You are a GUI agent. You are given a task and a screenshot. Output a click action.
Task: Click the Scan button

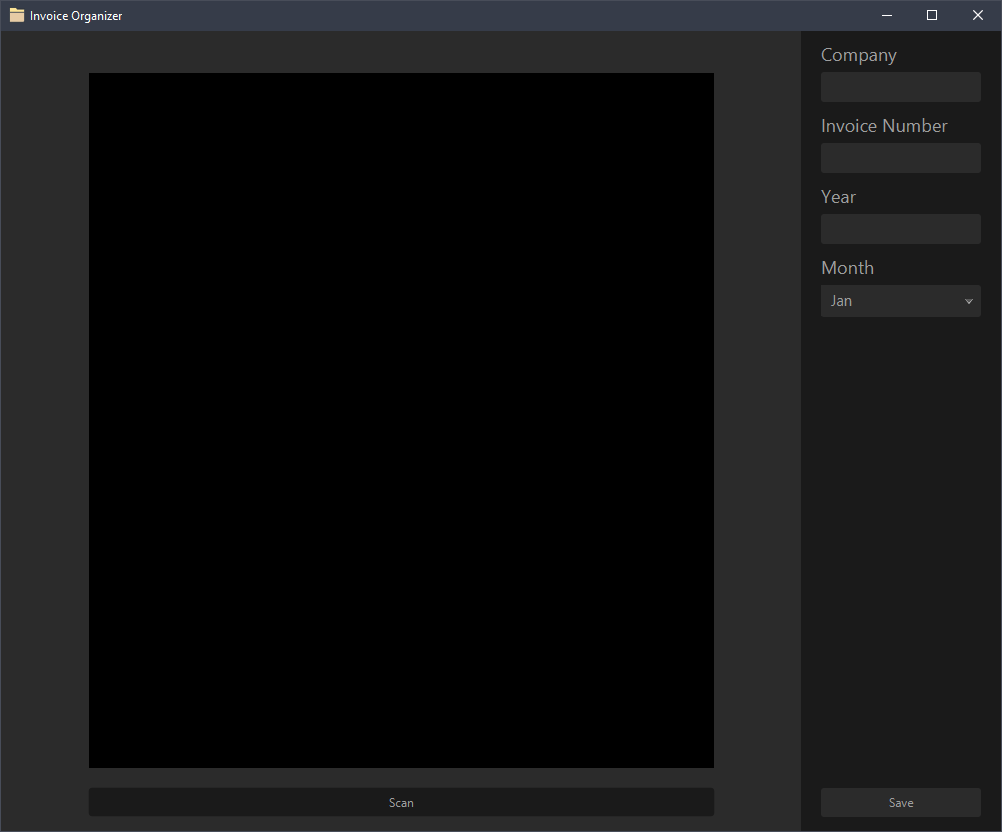coord(401,802)
